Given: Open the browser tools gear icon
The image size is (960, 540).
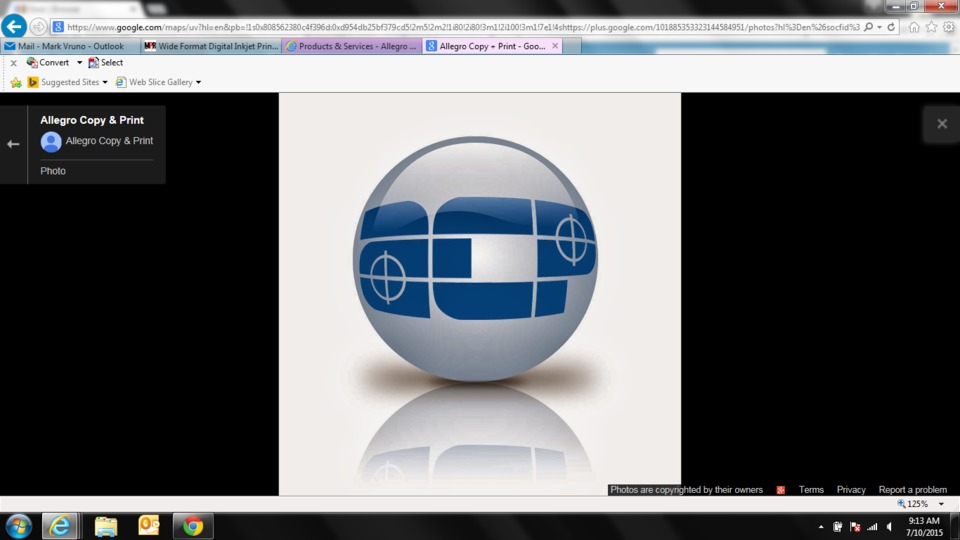Looking at the screenshot, I should pos(948,27).
